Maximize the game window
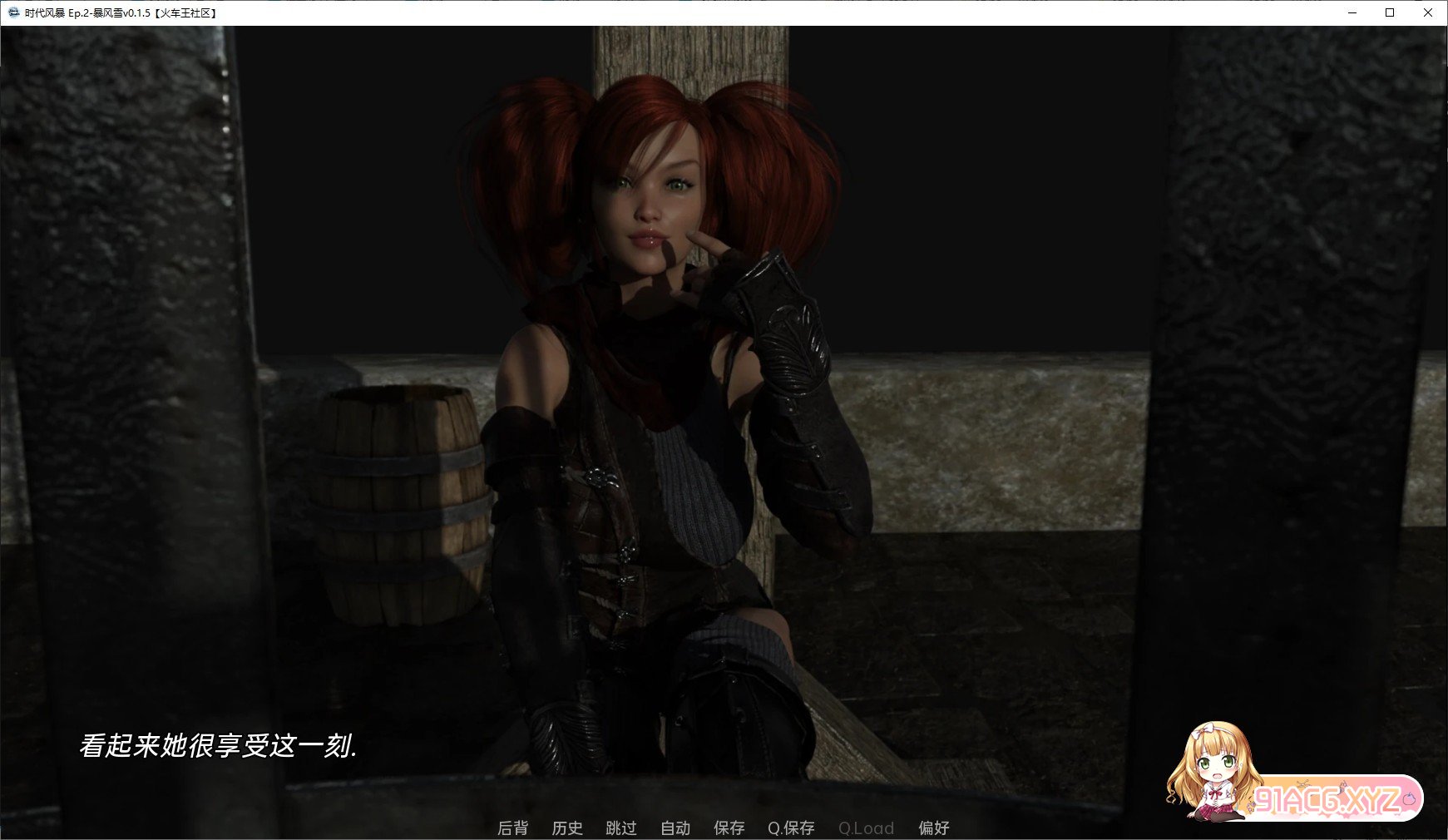1448x840 pixels. (1390, 12)
